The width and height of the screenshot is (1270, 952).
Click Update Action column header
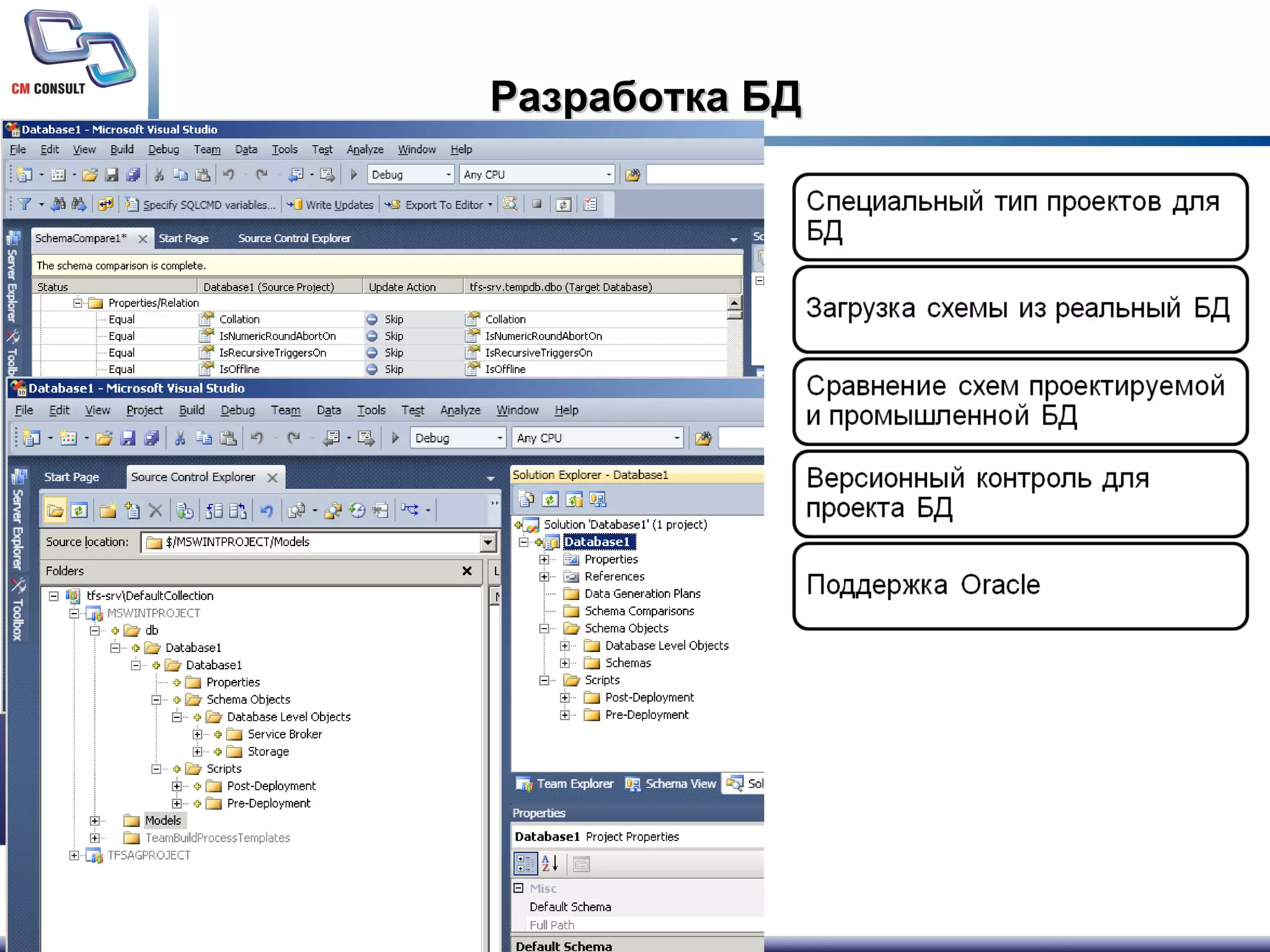click(x=413, y=287)
